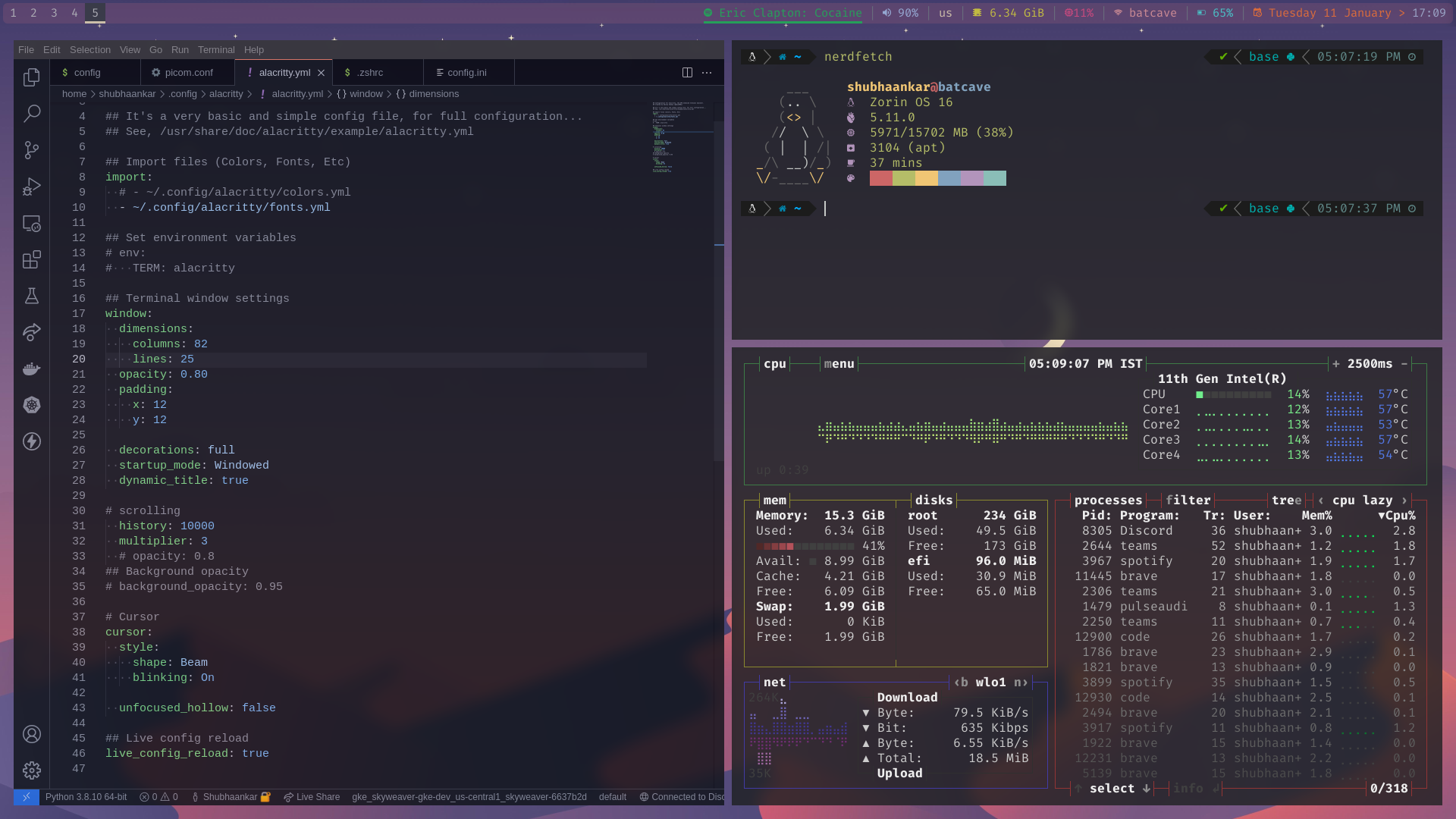Toggle the tree view in processes
This screenshot has height=819, width=1456.
[x=1286, y=500]
